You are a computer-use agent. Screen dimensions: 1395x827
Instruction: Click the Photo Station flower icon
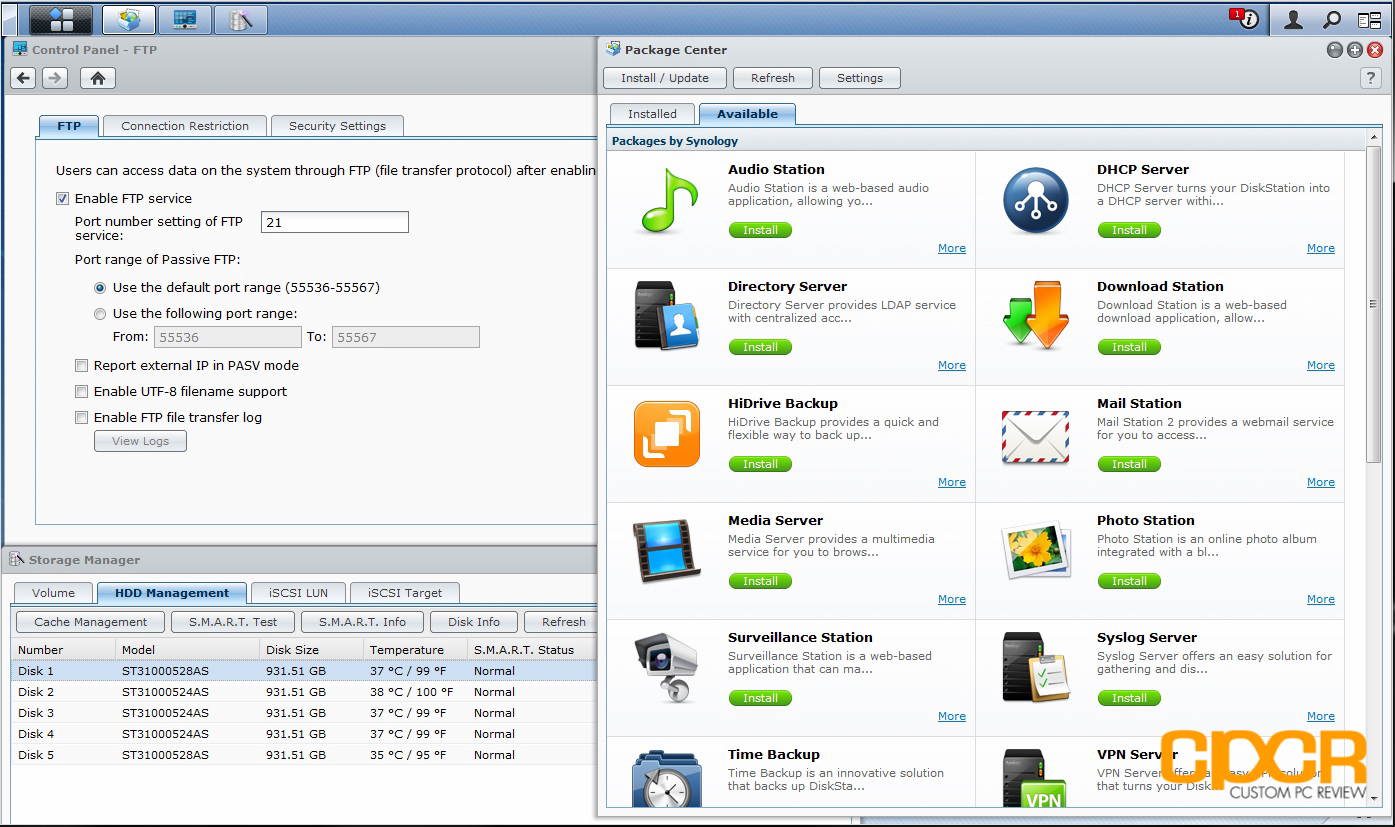click(x=1036, y=552)
